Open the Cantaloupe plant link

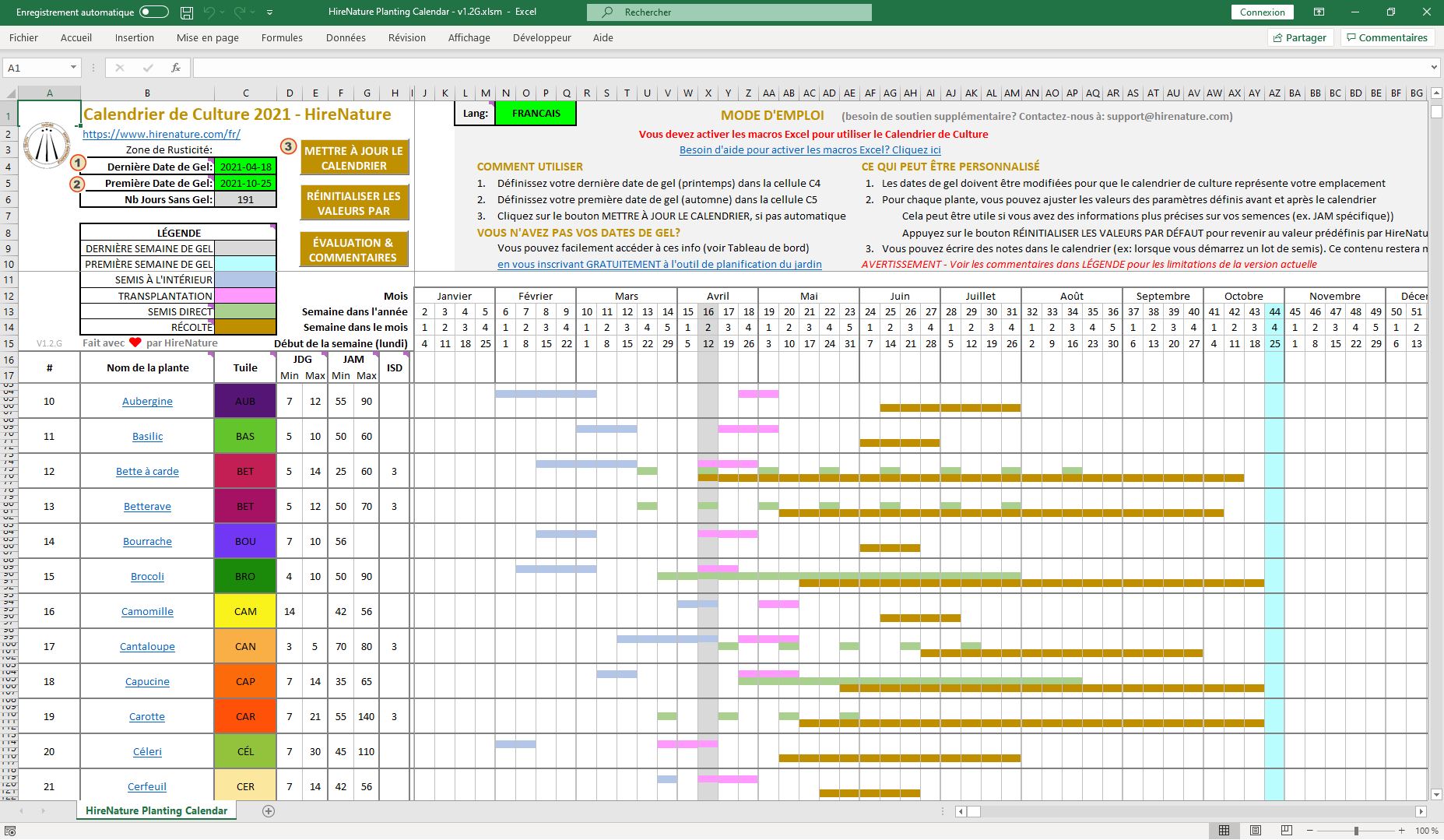point(147,646)
